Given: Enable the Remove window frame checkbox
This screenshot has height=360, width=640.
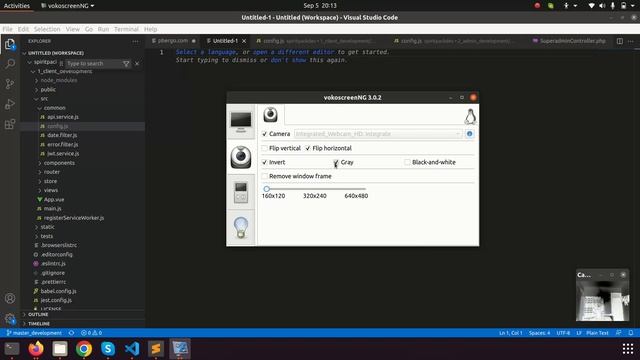Looking at the screenshot, I should (264, 176).
